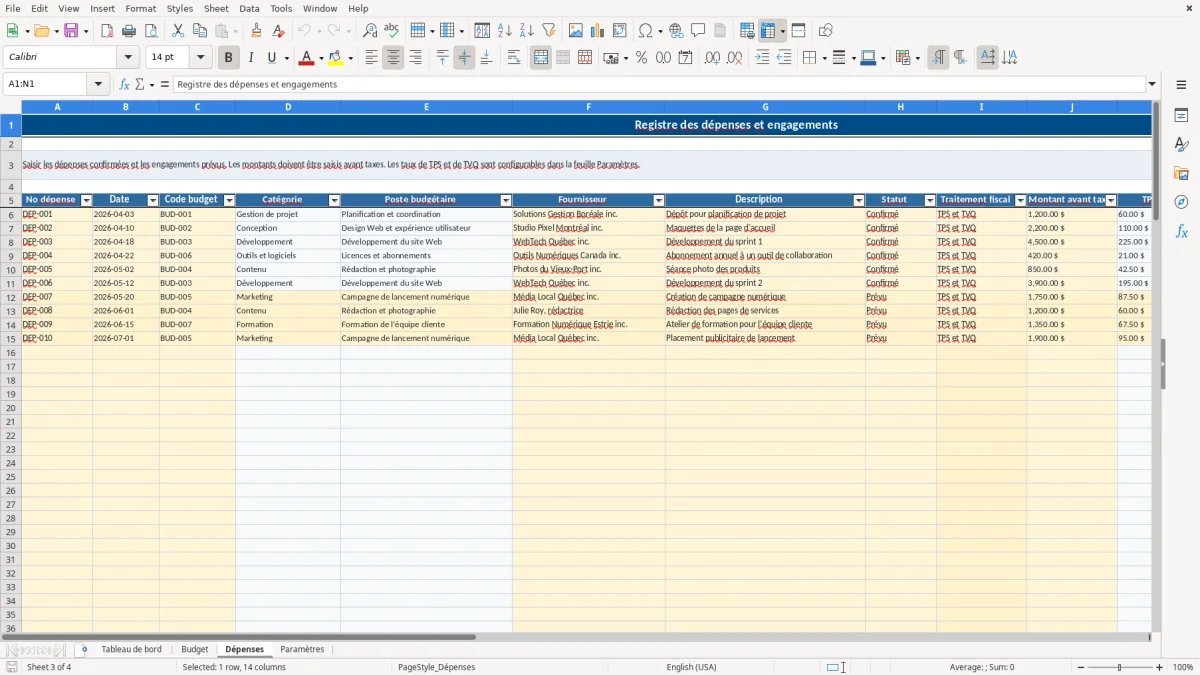This screenshot has width=1200, height=675.
Task: Sort descending with the Z-A arrow icon
Action: point(527,31)
